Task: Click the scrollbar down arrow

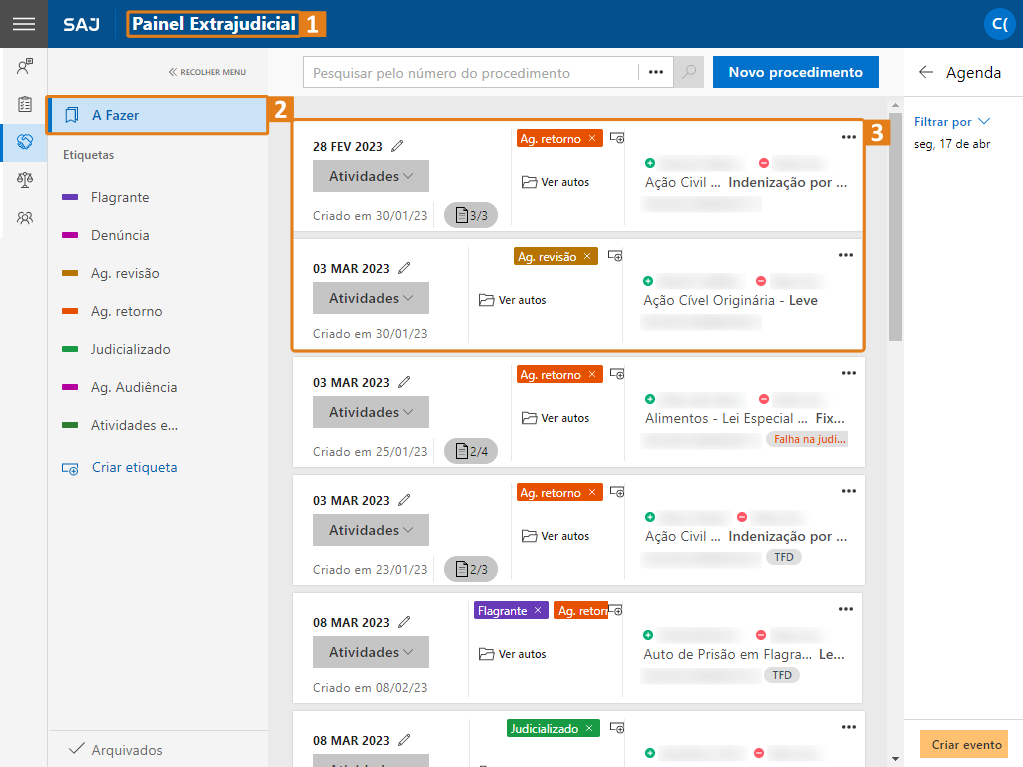Action: 895,759
